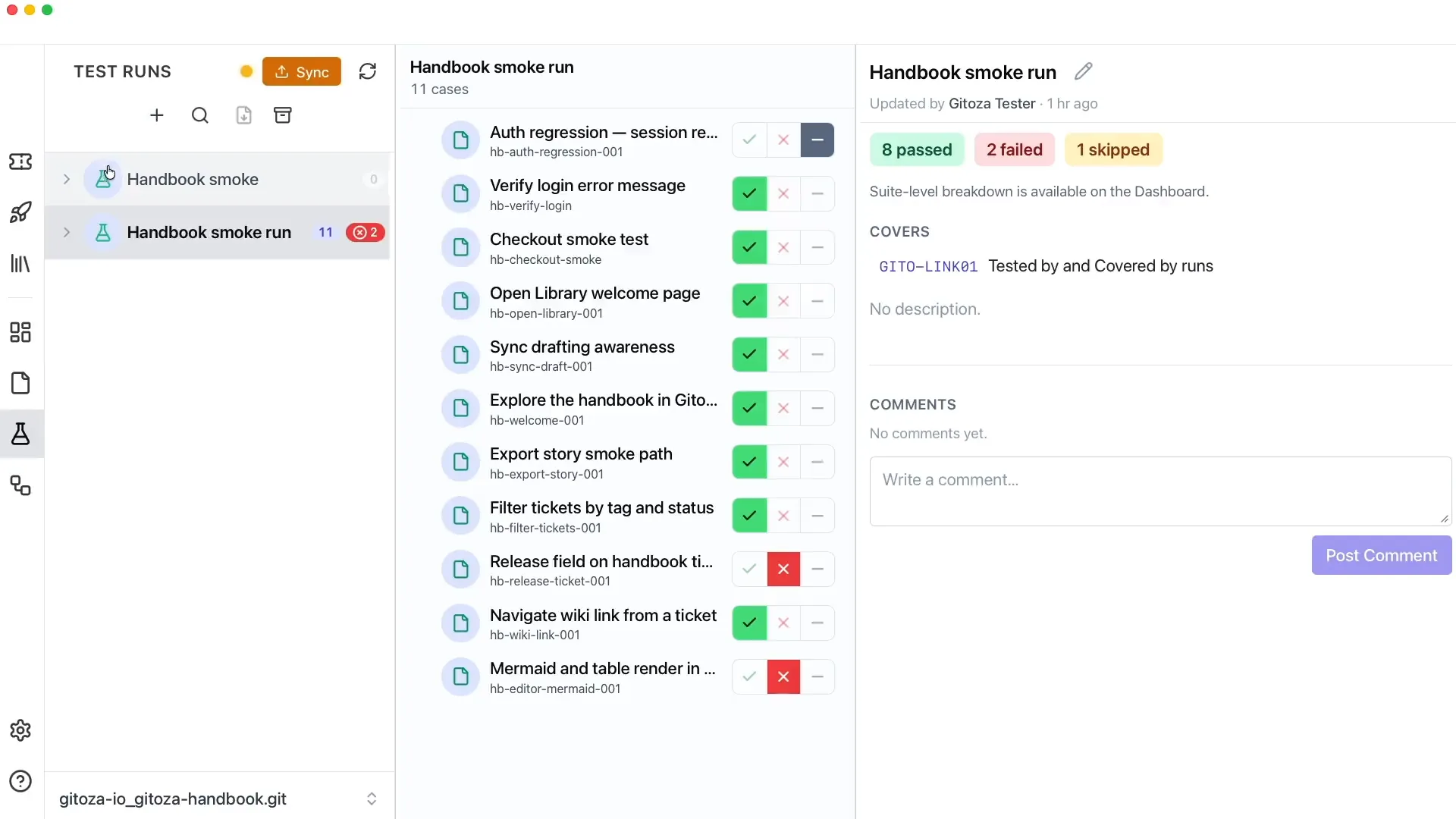
Task: Expand the Handbook smoke tree item
Action: click(67, 180)
